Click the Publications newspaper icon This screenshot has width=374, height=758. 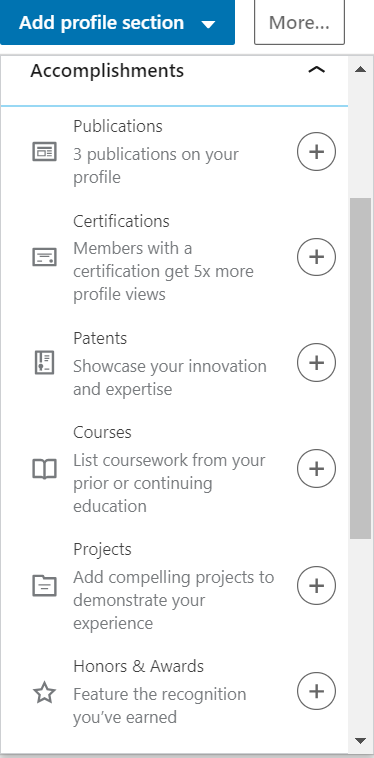(44, 152)
